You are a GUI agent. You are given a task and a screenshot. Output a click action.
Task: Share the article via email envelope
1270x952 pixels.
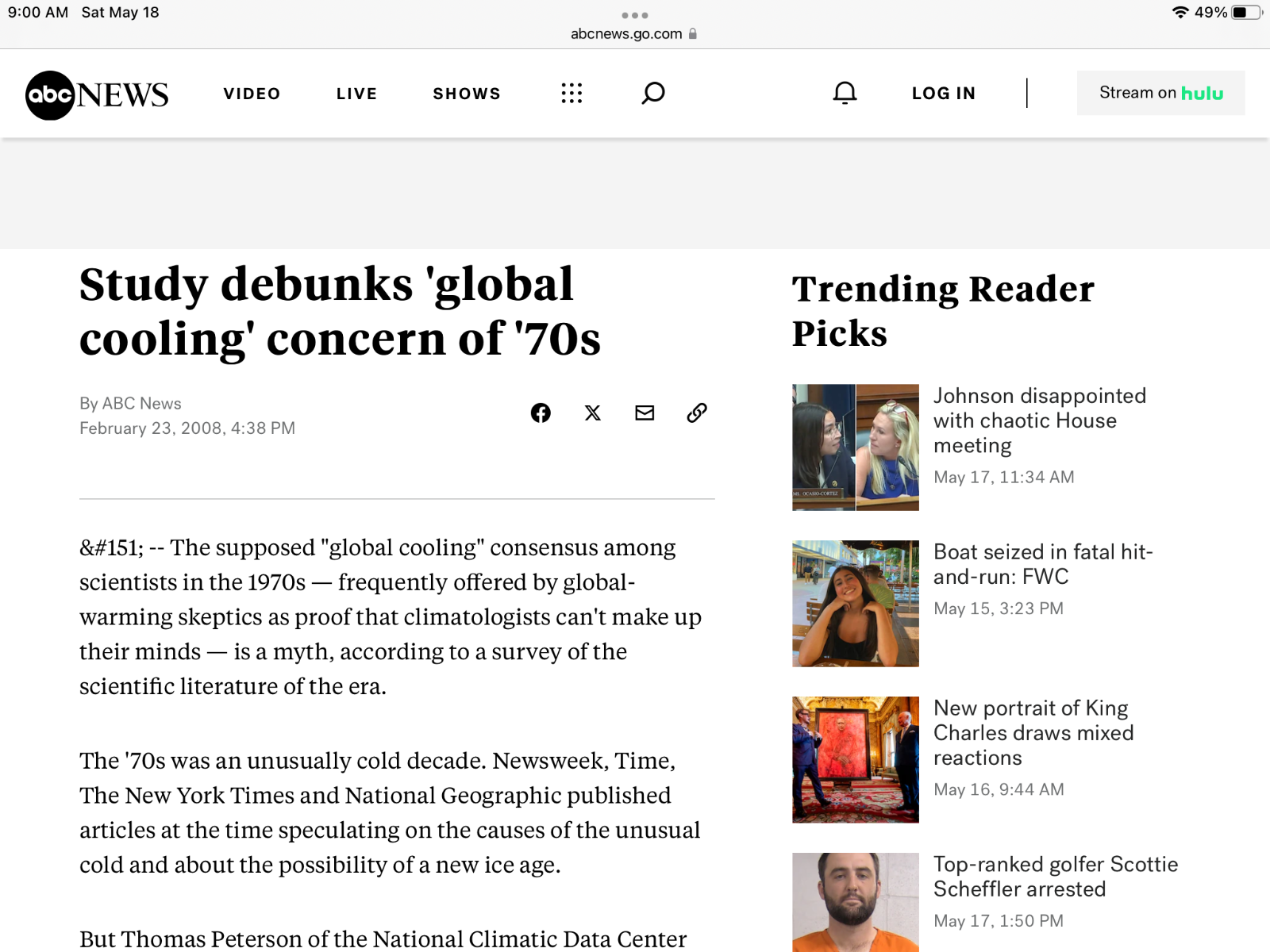(x=645, y=413)
